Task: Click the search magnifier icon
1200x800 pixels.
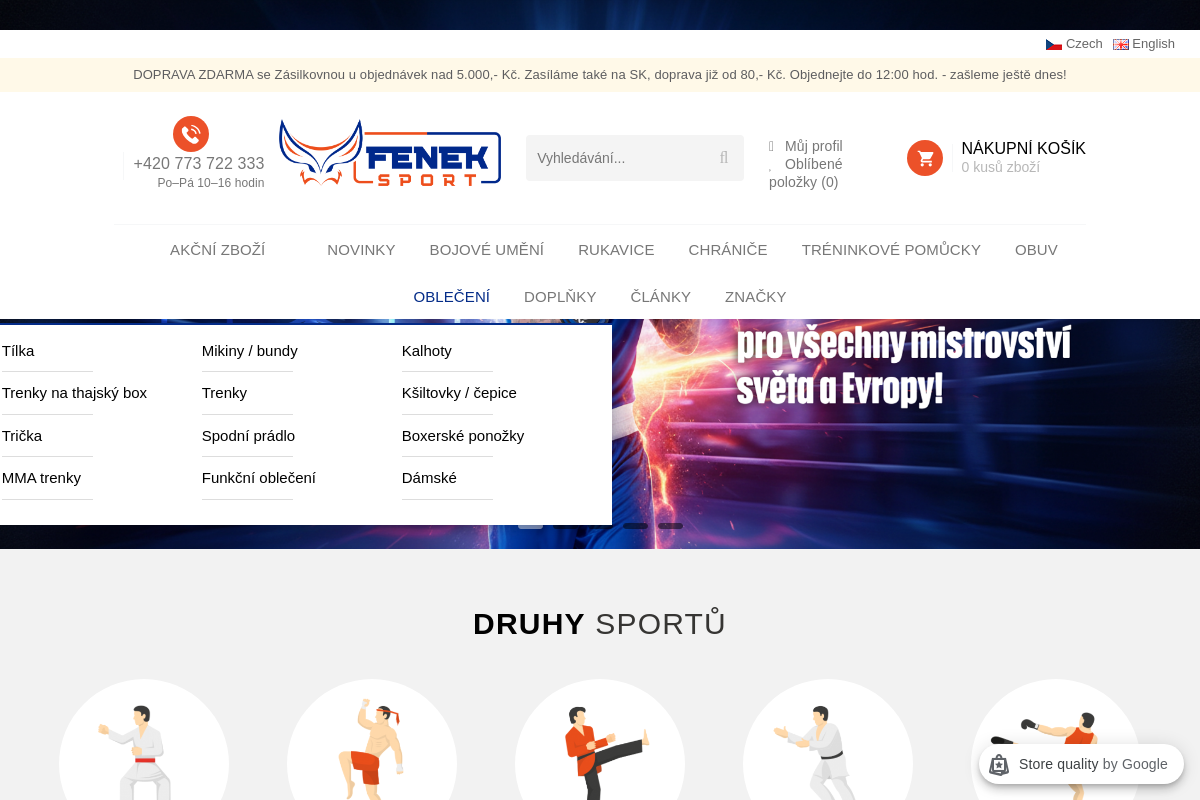Action: [724, 158]
